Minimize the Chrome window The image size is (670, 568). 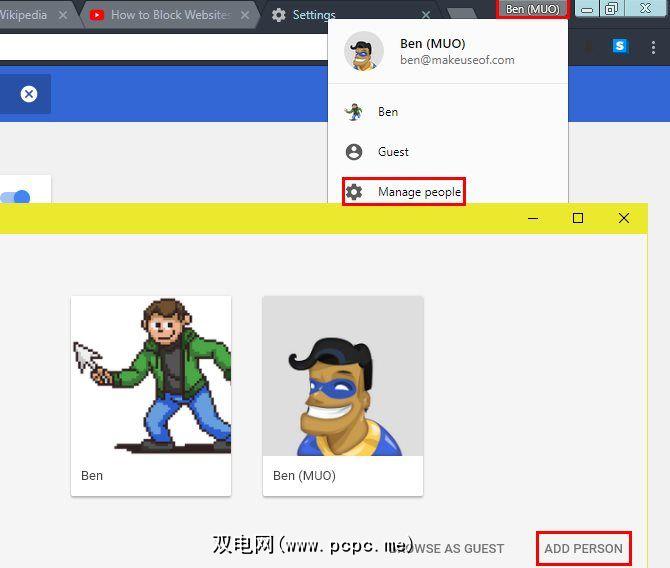[587, 9]
